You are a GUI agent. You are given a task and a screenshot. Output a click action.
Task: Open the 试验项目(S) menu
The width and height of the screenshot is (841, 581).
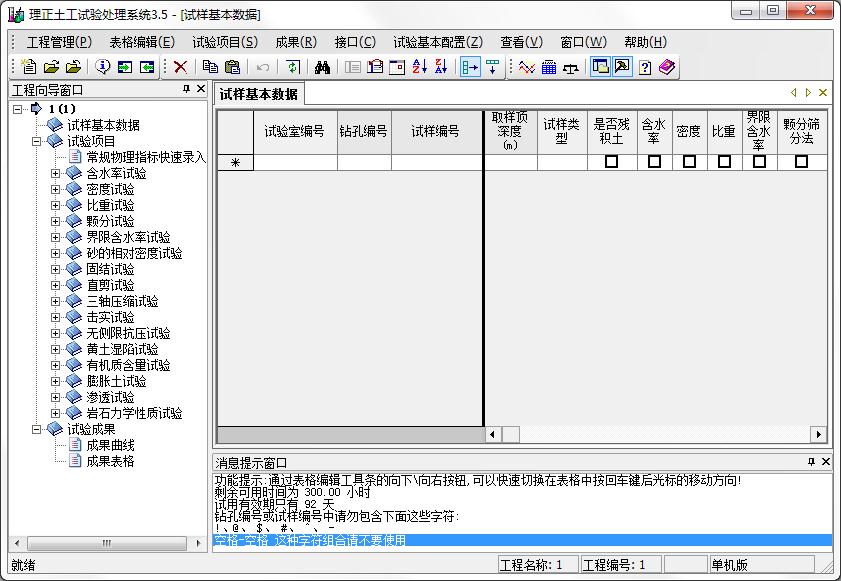(x=225, y=42)
